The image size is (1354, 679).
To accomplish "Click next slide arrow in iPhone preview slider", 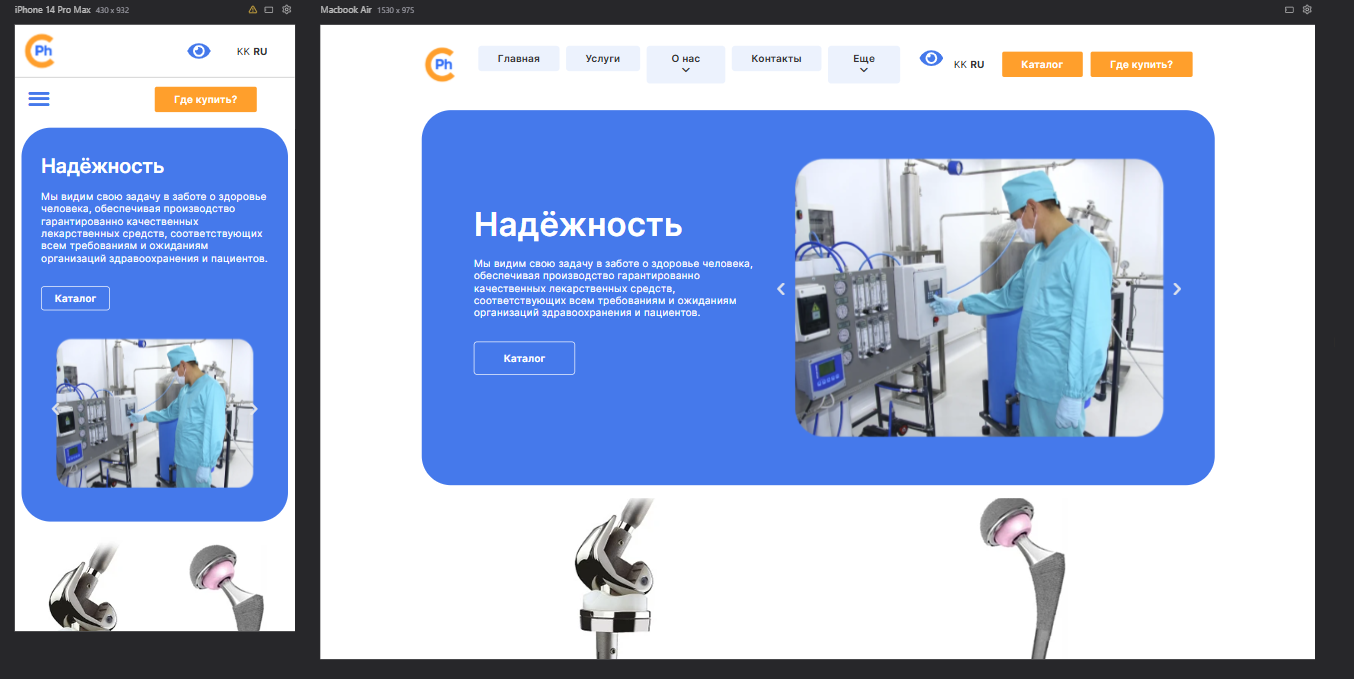I will click(x=254, y=409).
